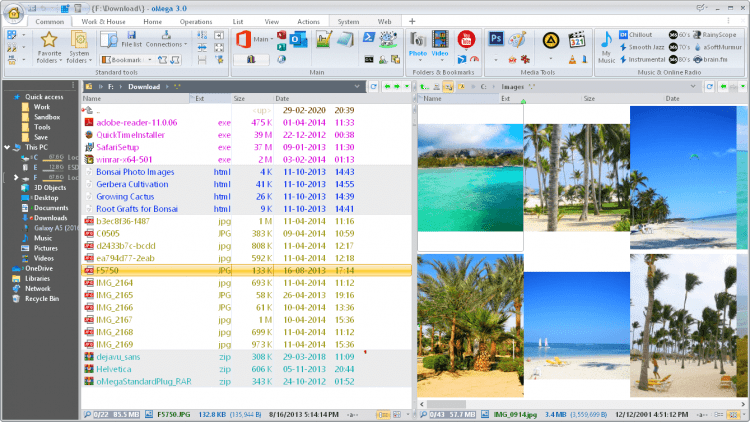Open the Operations ribbon tab
Viewport: 750px width, 422px height.
195,21
